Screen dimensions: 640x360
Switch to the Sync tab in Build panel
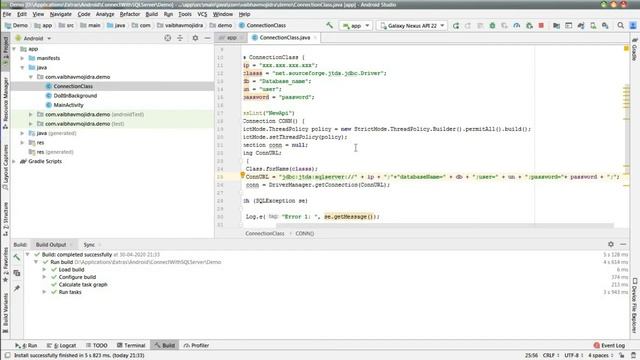coord(89,244)
